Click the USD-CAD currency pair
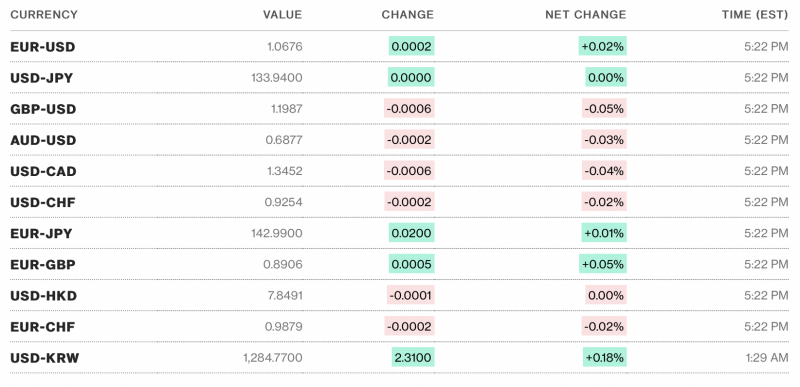 click(x=43, y=171)
